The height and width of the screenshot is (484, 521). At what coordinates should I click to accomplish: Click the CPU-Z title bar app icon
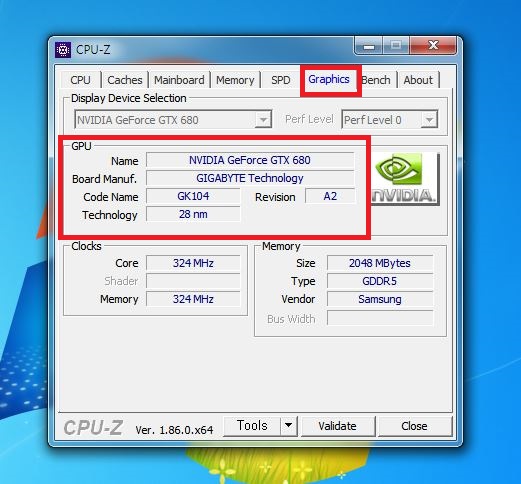click(63, 50)
